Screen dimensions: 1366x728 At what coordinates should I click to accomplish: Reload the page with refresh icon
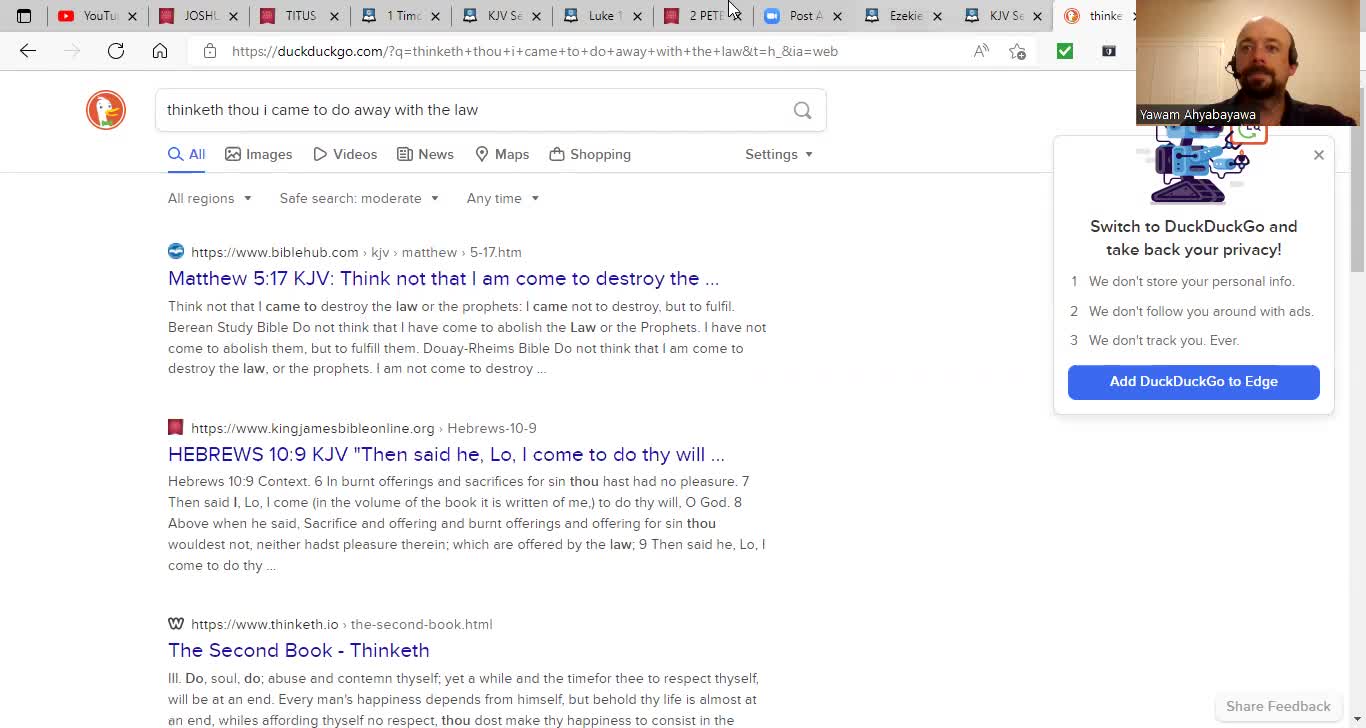coord(116,51)
